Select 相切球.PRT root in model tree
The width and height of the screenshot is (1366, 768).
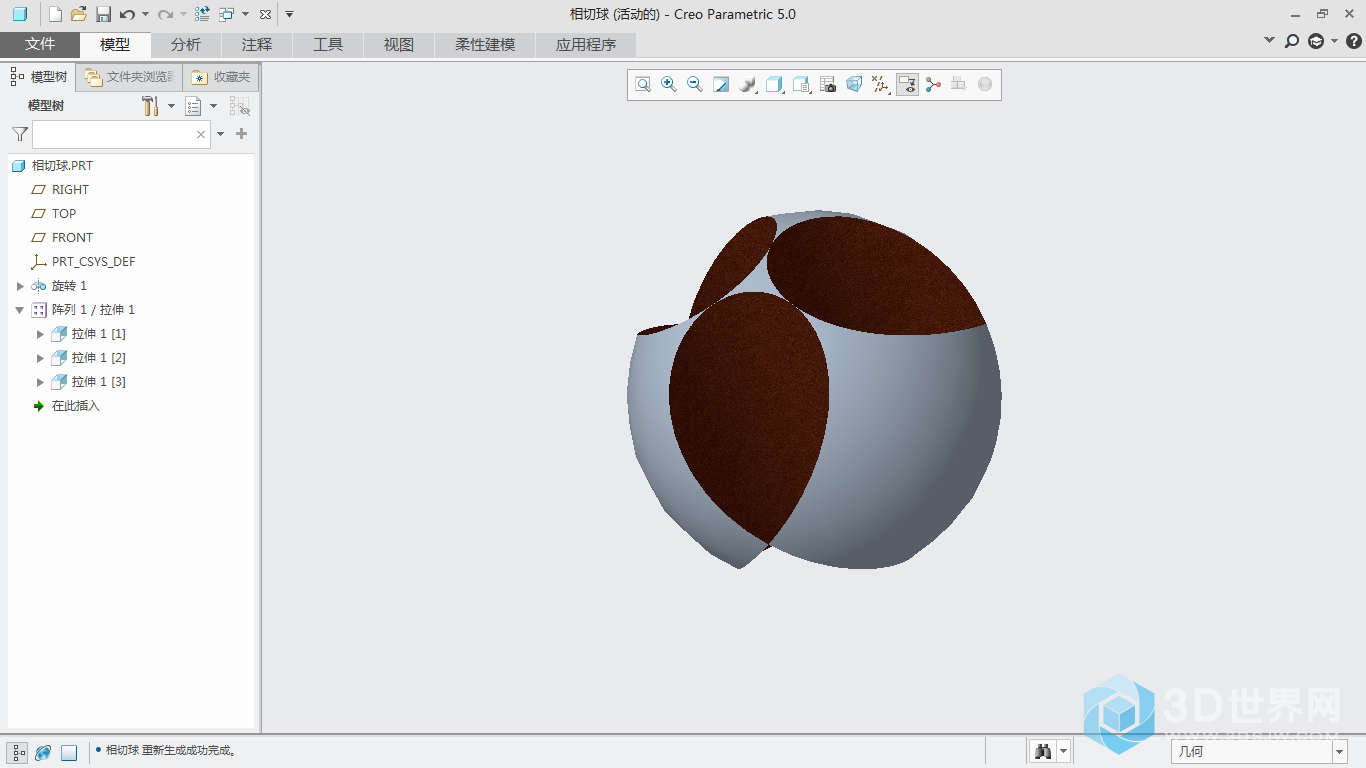[x=62, y=166]
